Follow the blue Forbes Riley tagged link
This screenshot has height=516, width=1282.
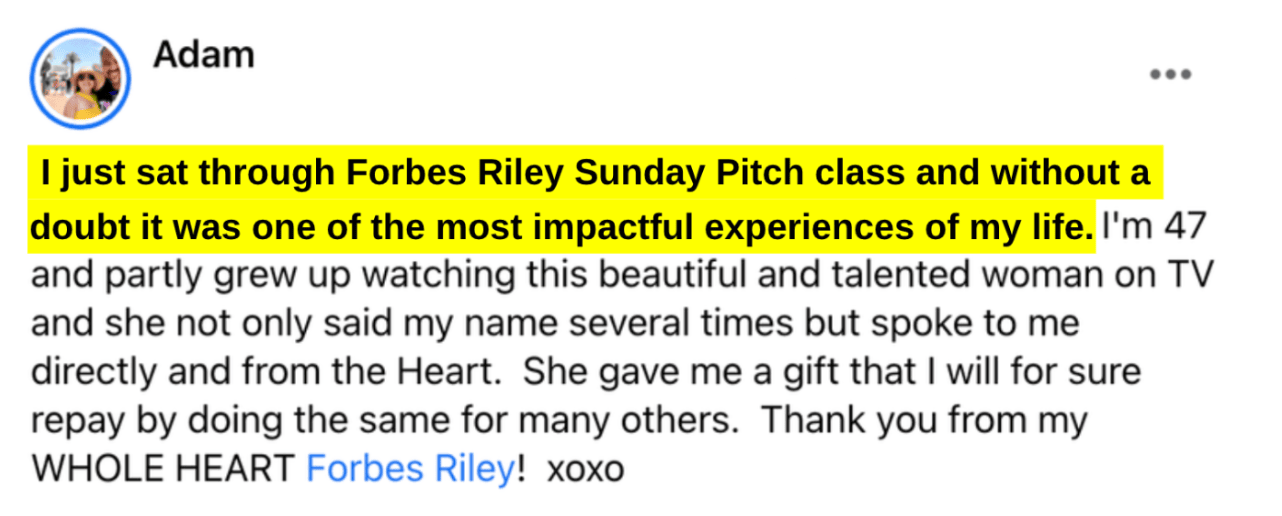pos(409,469)
